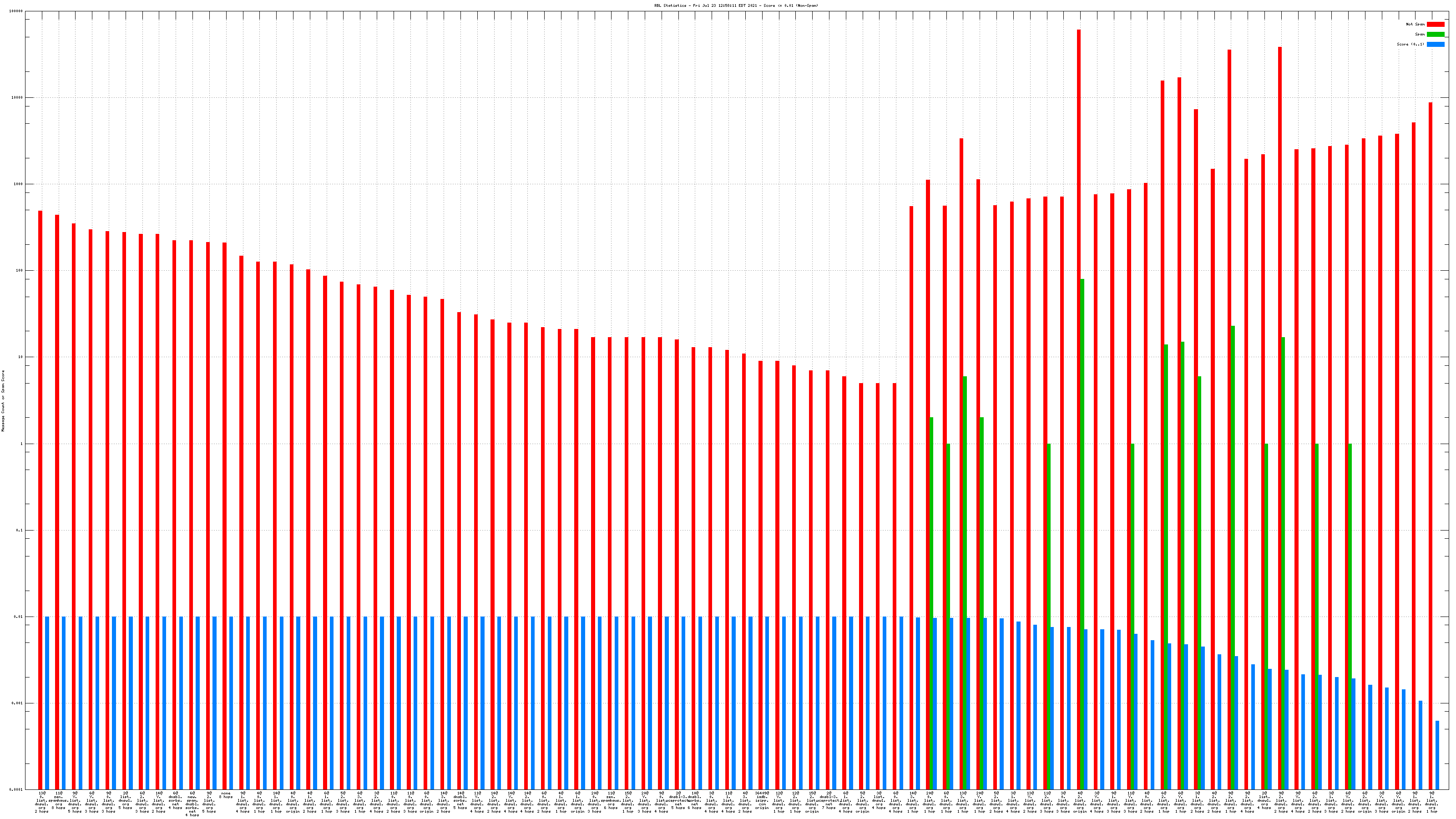Screen dimensions: 1456x819
Task: Click the 'Not Spam' legend label
Action: [1415, 24]
